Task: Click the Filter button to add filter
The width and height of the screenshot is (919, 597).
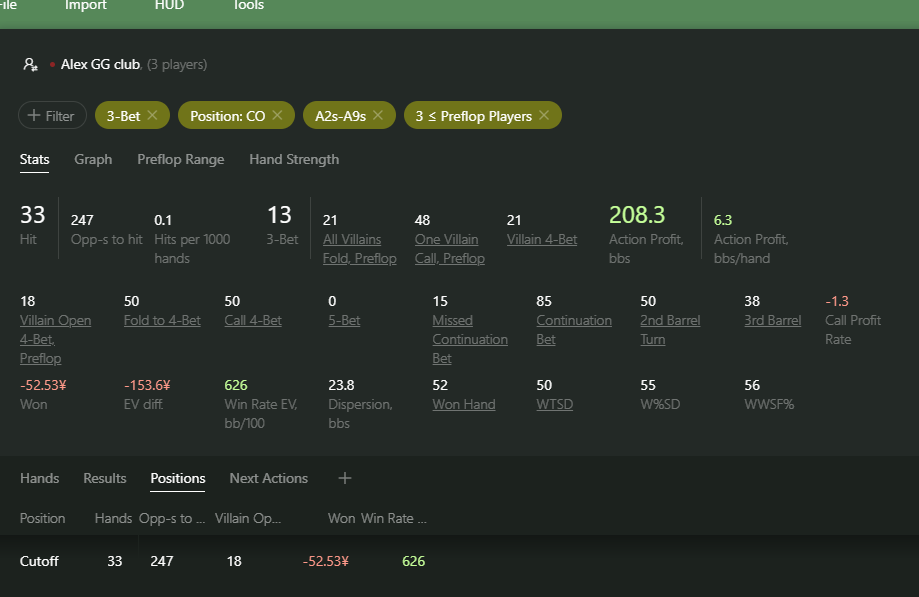Action: click(52, 116)
